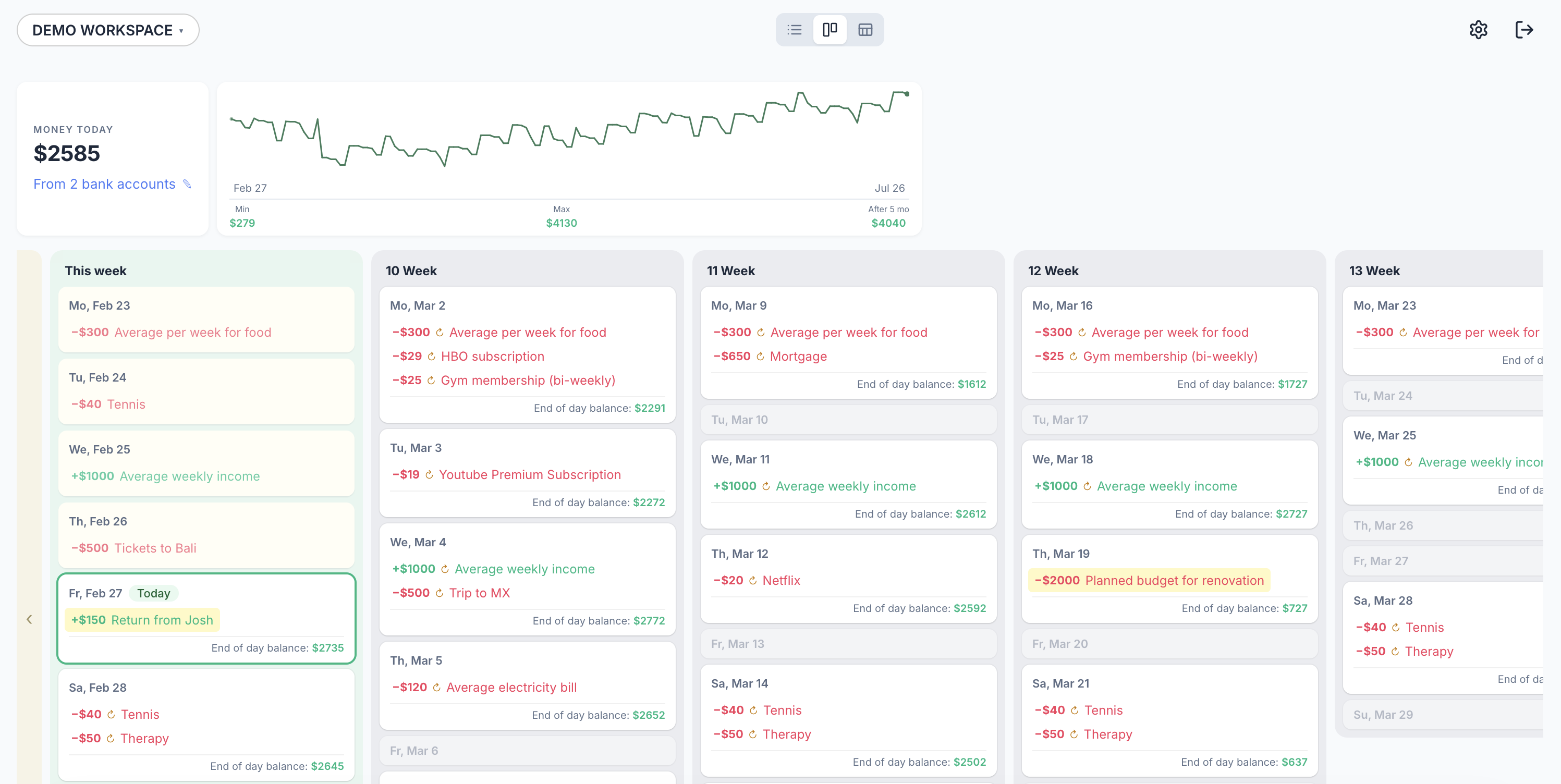Screen dimensions: 1561x784
Task: Click recurring icon beside Therapy on Mar 14
Action: tap(753, 734)
